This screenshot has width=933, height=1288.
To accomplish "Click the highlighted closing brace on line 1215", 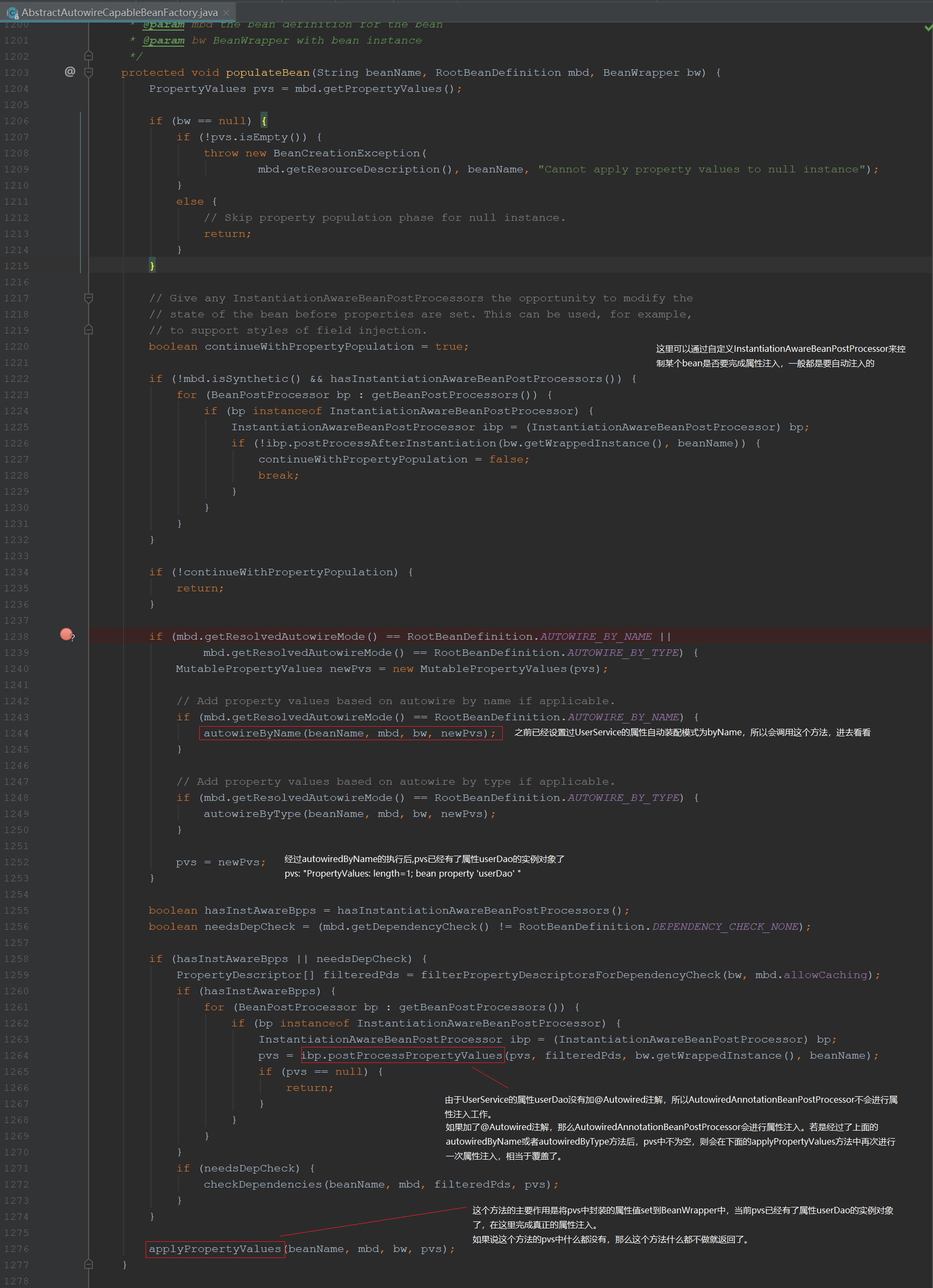I will coord(151,266).
